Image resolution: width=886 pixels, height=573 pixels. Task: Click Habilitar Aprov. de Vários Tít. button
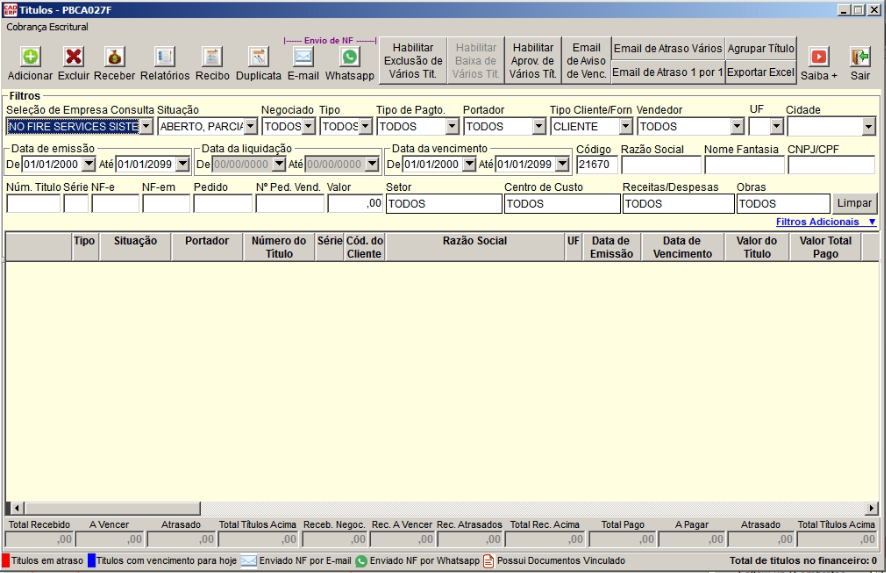click(x=533, y=61)
